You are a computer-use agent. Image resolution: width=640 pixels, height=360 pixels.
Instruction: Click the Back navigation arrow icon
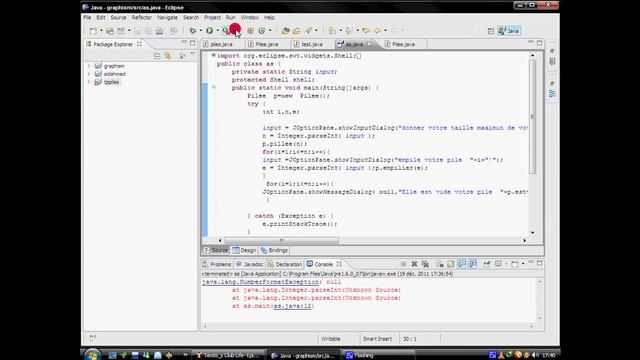378,31
